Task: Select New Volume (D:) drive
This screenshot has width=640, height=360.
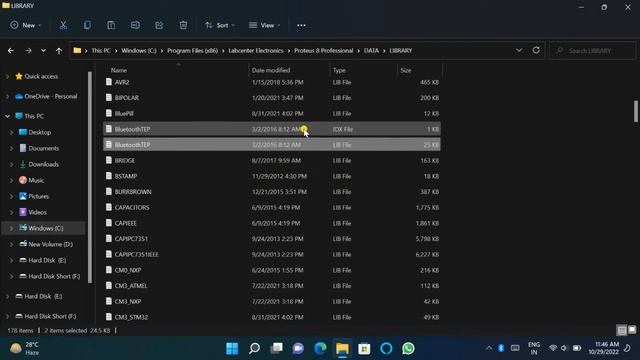Action: click(50, 244)
